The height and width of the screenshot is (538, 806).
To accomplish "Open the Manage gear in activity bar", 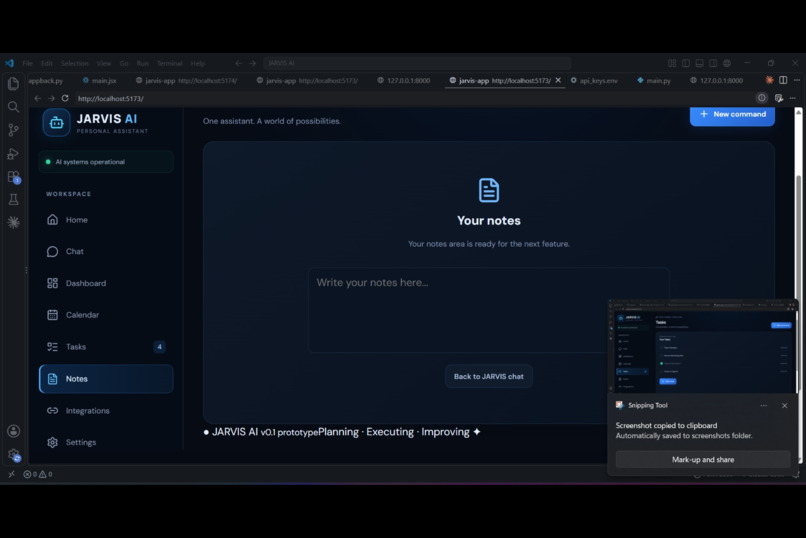I will [x=13, y=455].
